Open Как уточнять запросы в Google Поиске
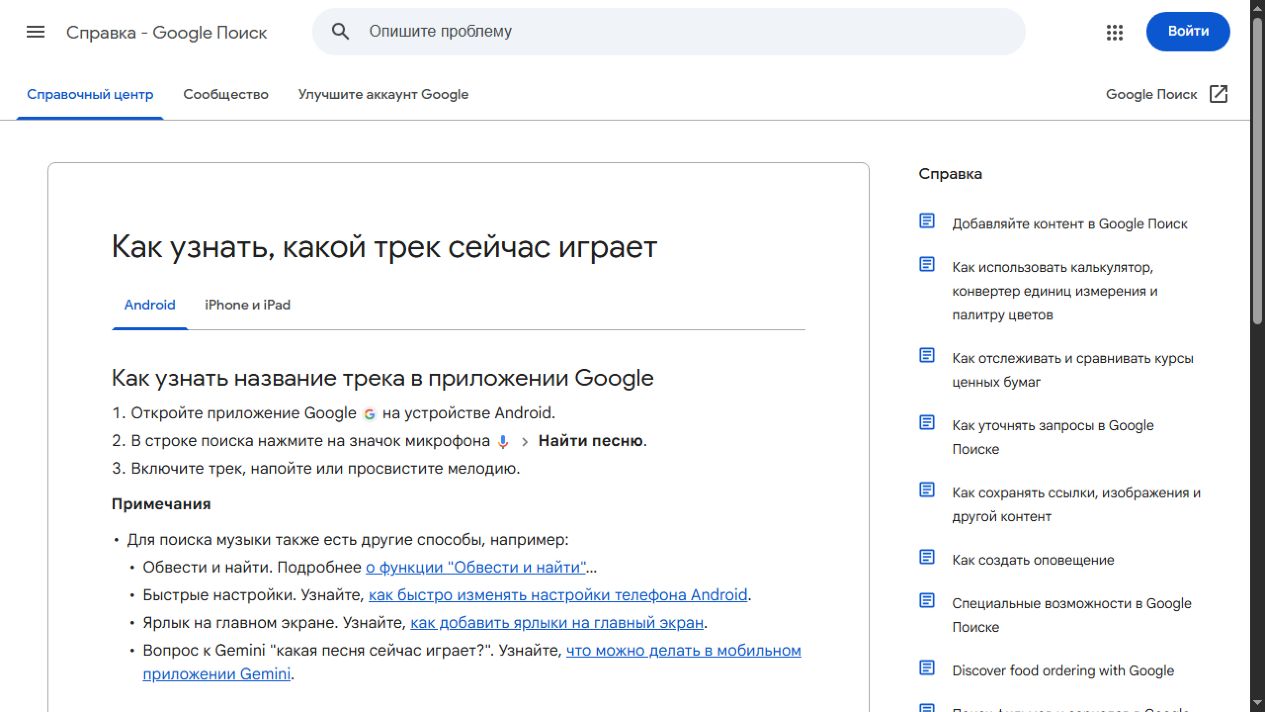This screenshot has height=712, width=1265. pos(1053,437)
